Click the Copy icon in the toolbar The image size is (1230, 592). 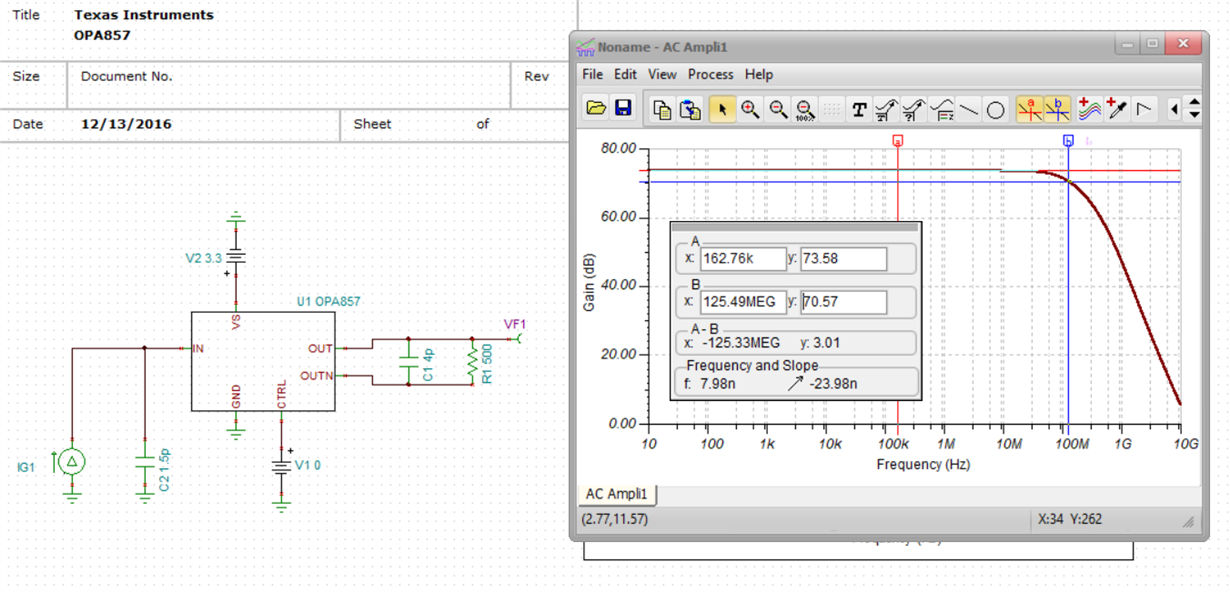click(662, 109)
